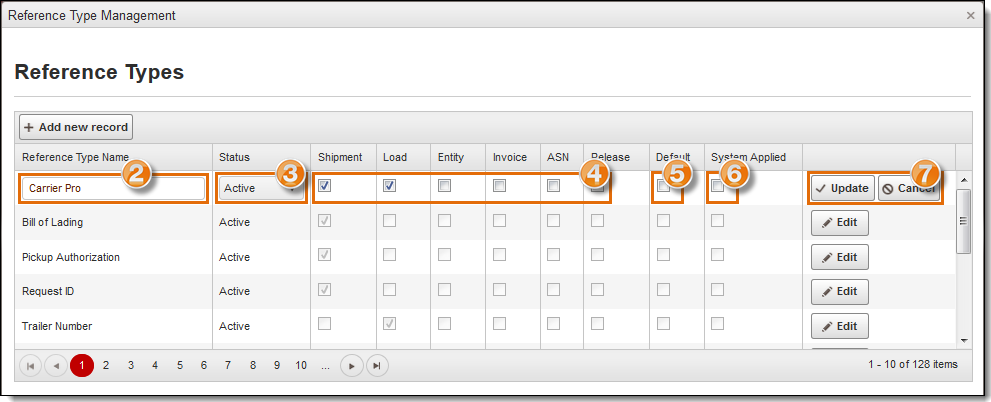This screenshot has height=402, width=991.
Task: Uncheck Load checkbox in Carrier Pro row
Action: 390,186
